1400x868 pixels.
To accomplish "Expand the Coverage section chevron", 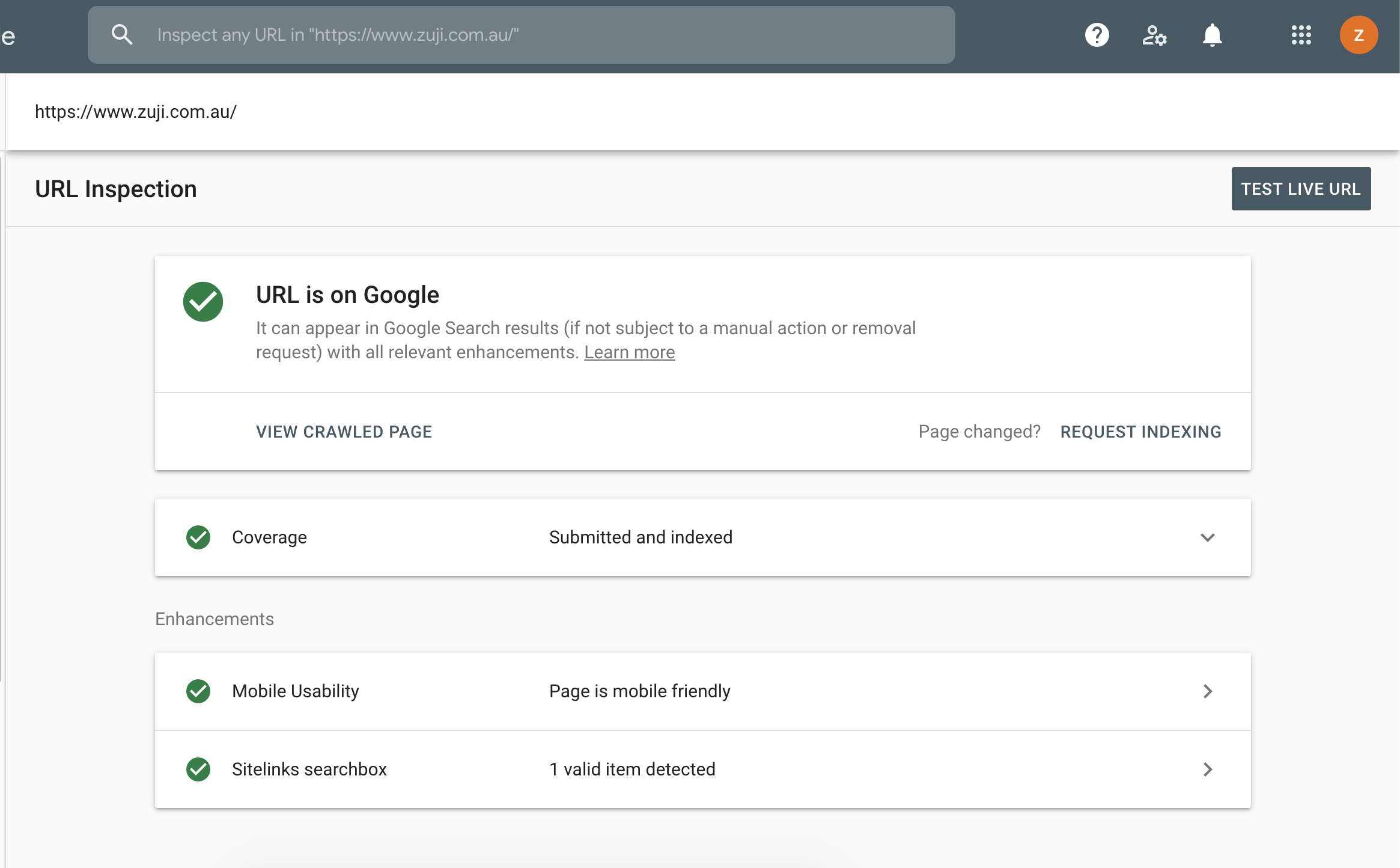I will pyautogui.click(x=1208, y=537).
